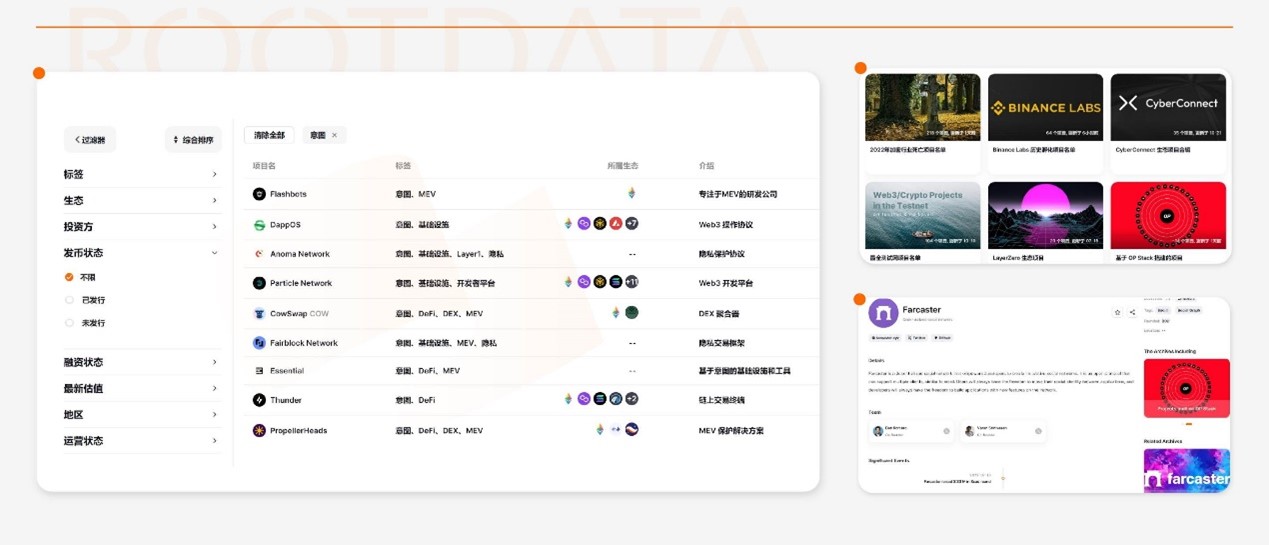Image resolution: width=1269 pixels, height=545 pixels.
Task: Expand the 地区 filter section
Action: [141, 414]
